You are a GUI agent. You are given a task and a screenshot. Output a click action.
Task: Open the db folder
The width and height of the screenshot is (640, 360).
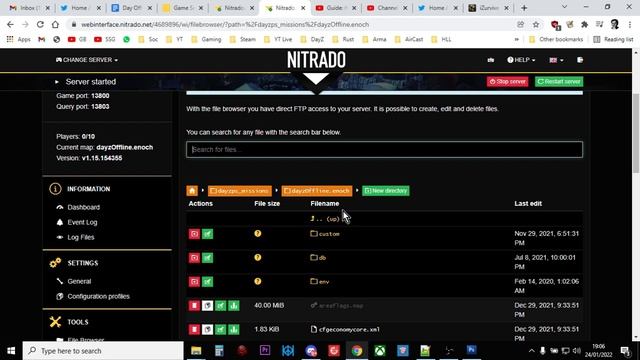(318, 258)
